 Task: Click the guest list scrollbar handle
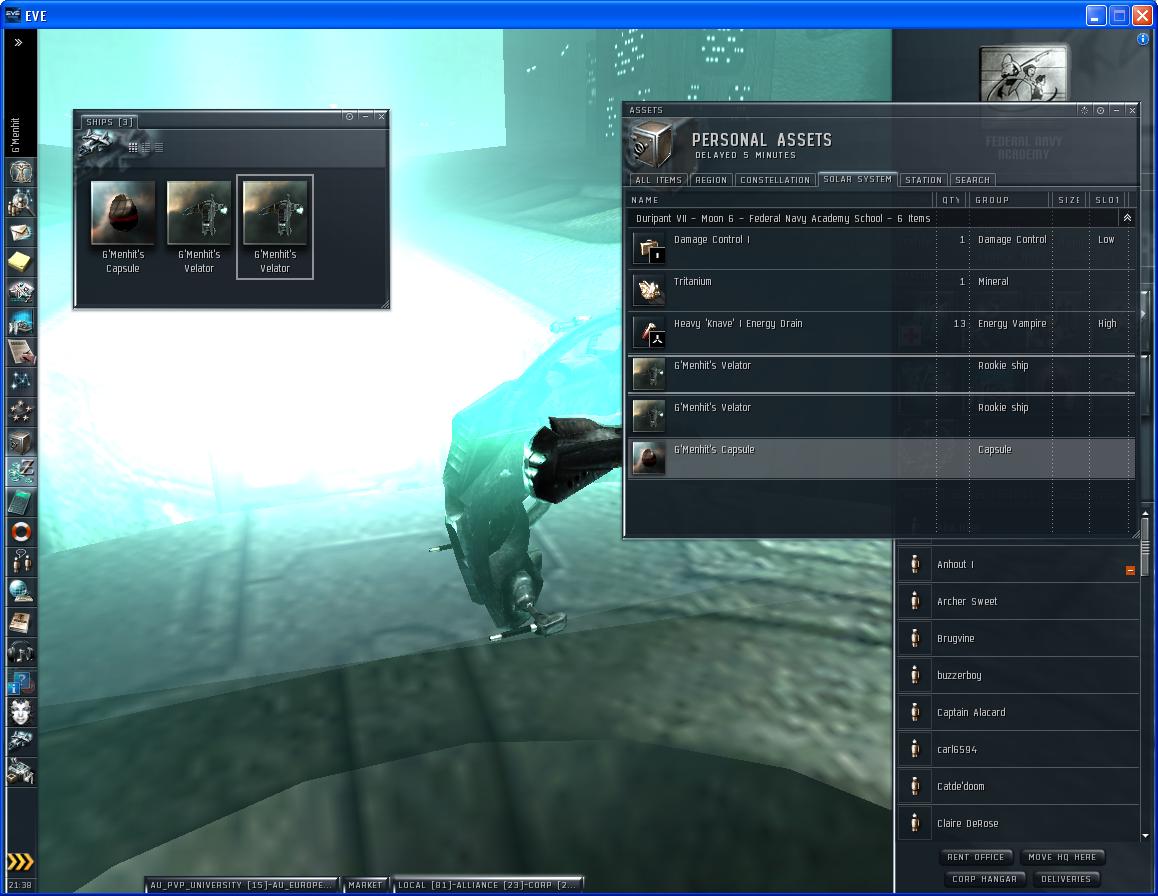pyautogui.click(x=1145, y=547)
